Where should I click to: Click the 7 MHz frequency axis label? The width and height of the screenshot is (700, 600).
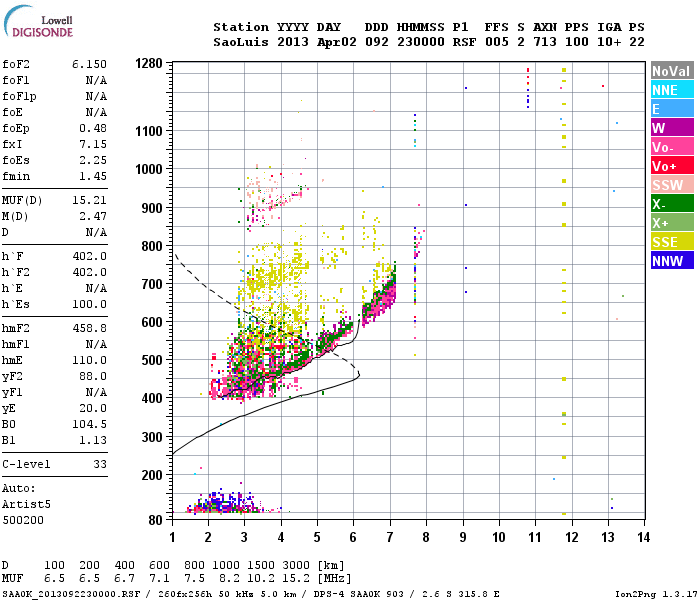coord(390,537)
